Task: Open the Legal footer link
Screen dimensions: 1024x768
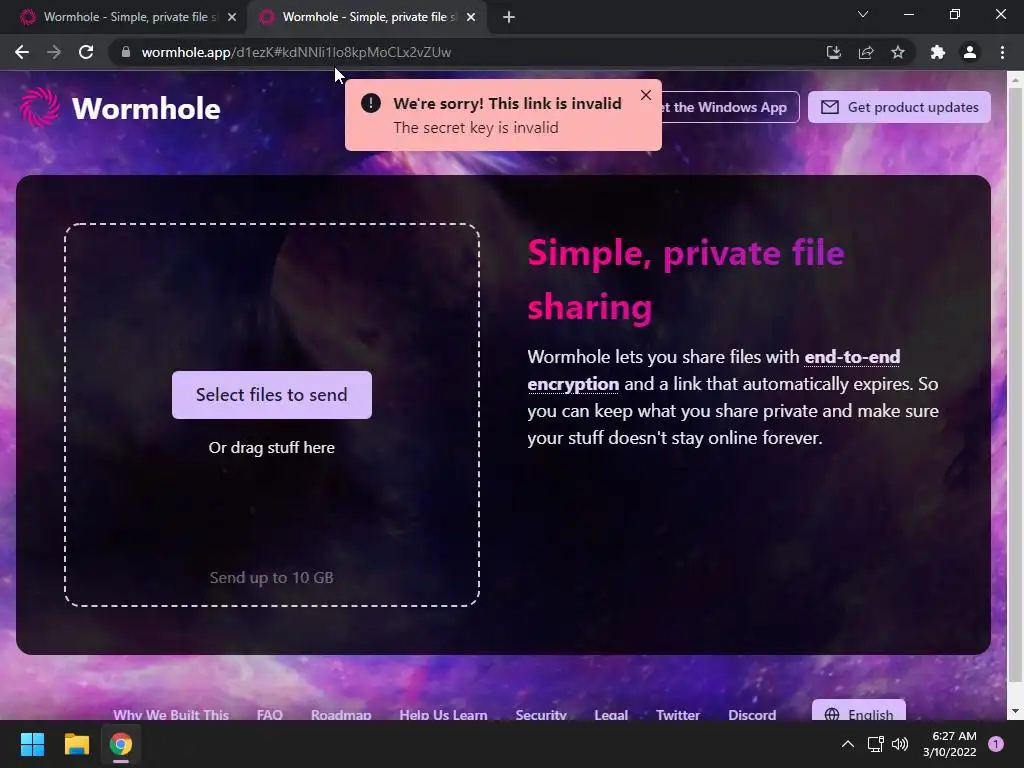Action: click(611, 714)
